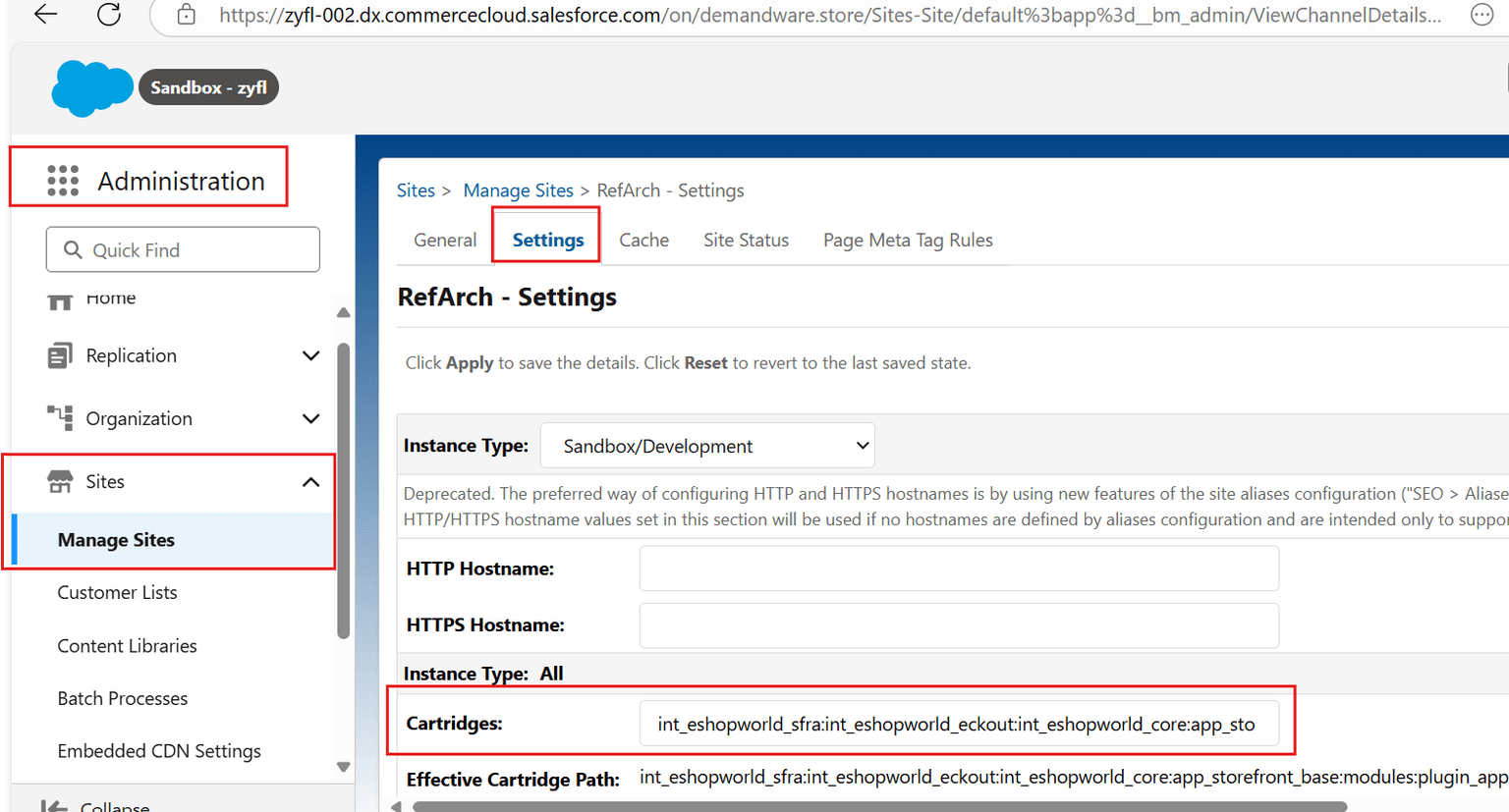The image size is (1509, 812).
Task: Switch to the Cache tab
Action: tap(644, 240)
